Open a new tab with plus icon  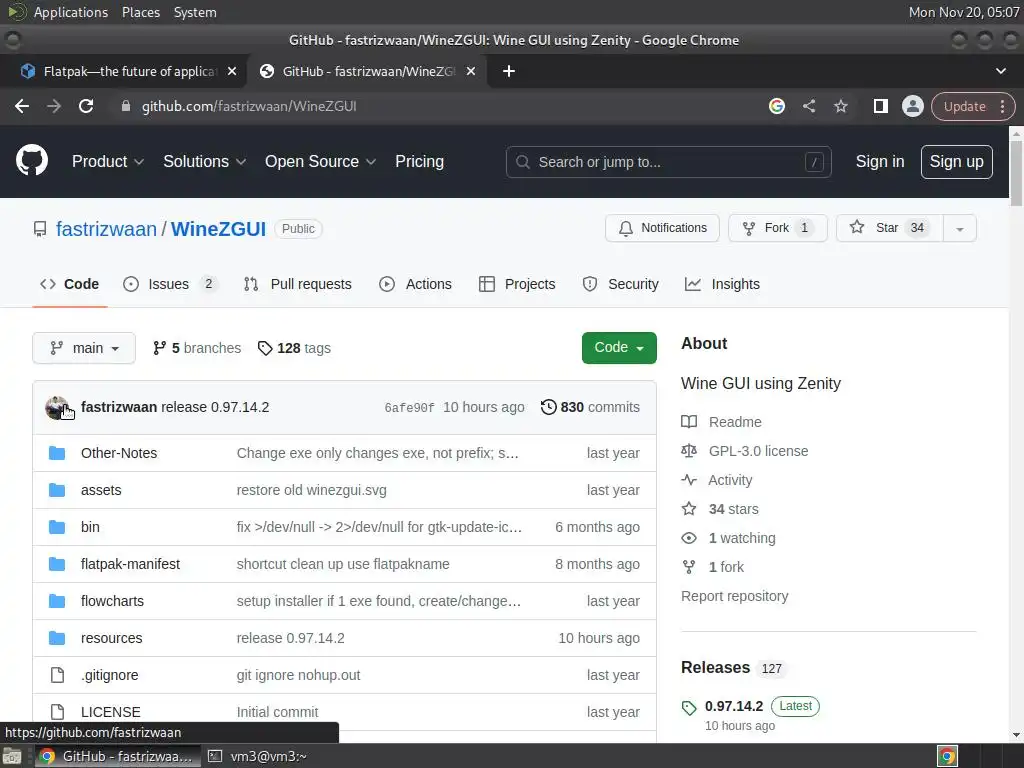509,71
